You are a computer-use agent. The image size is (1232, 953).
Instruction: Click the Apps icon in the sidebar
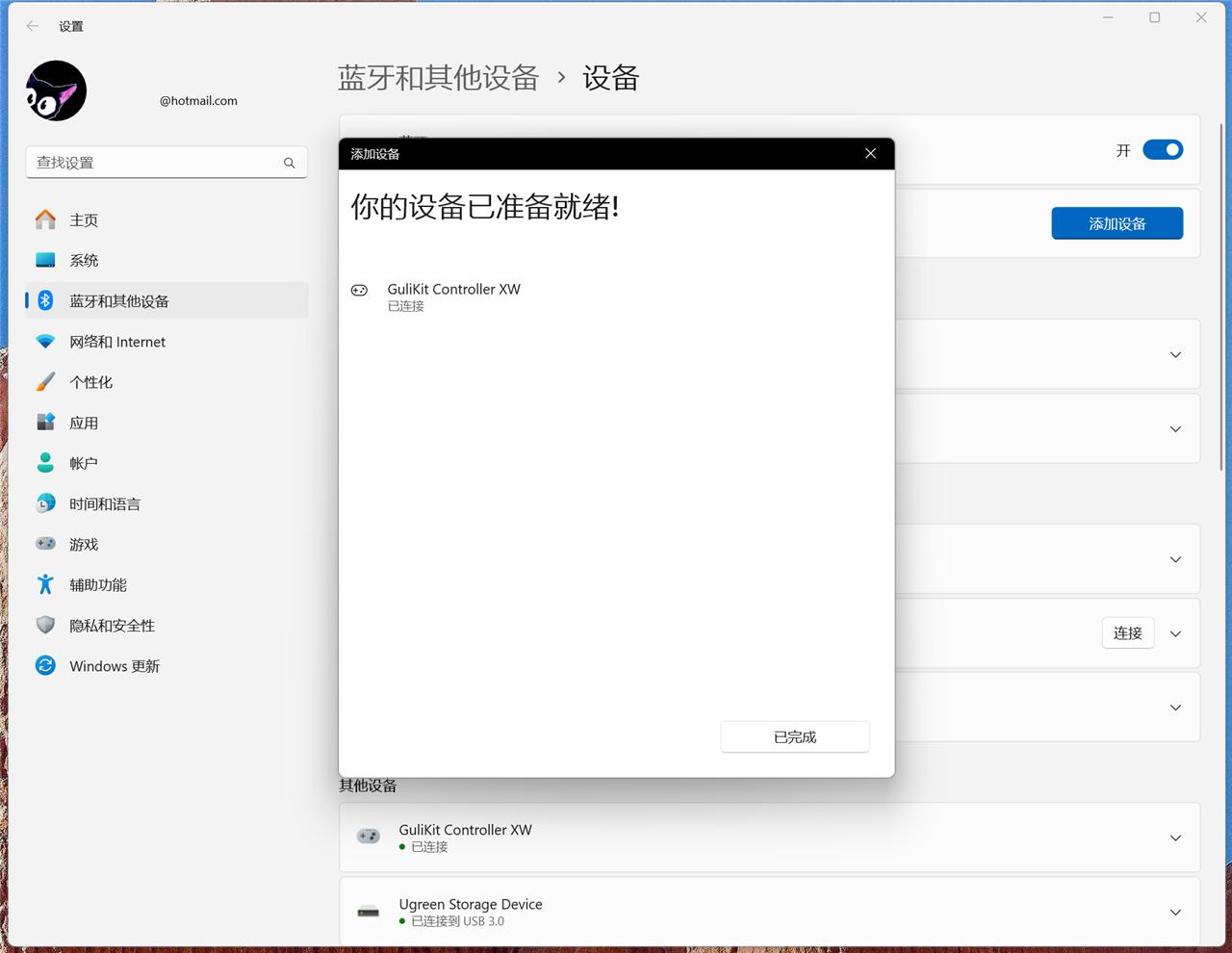[45, 423]
